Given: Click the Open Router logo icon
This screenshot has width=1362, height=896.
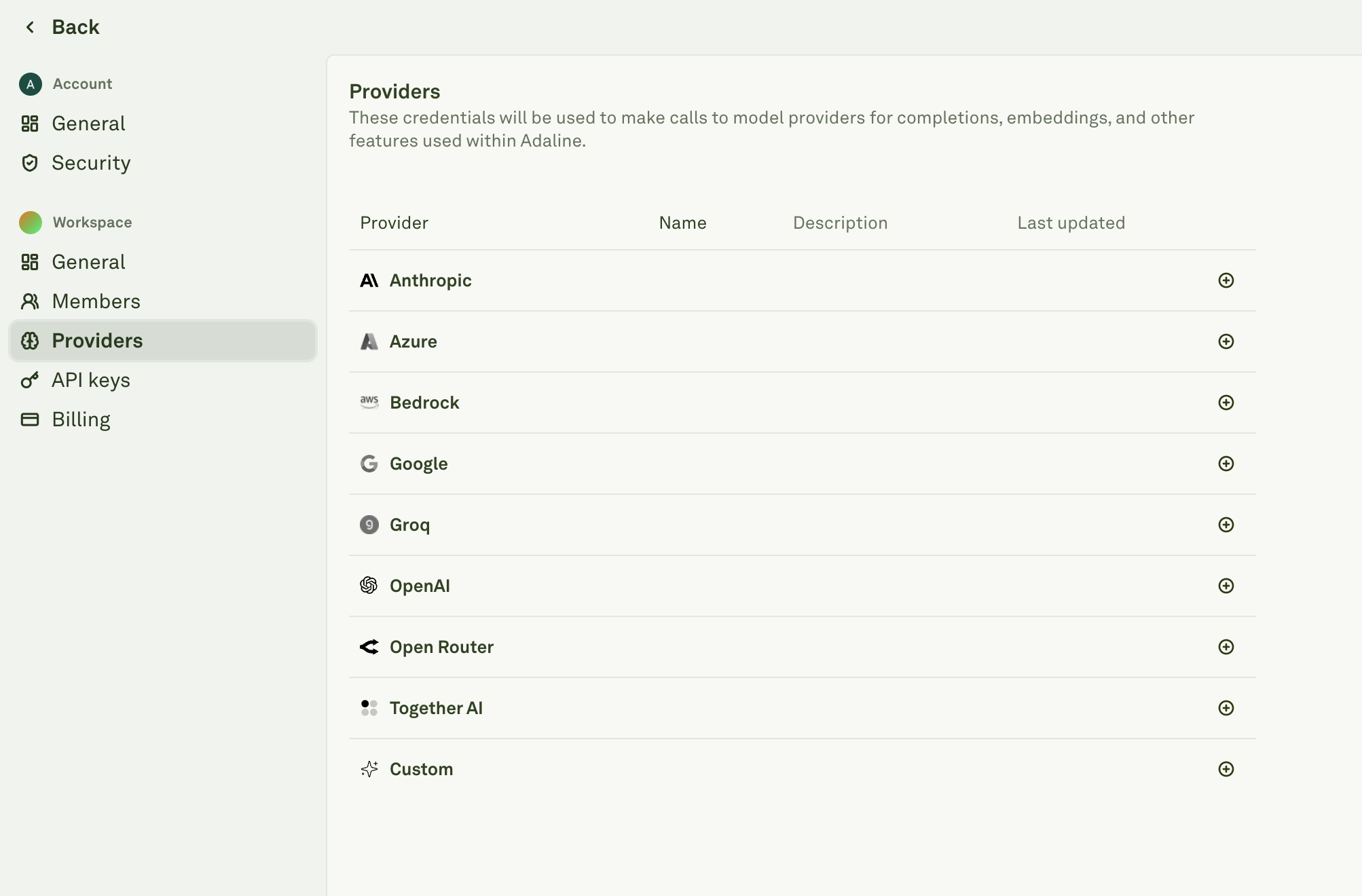Looking at the screenshot, I should click(369, 647).
